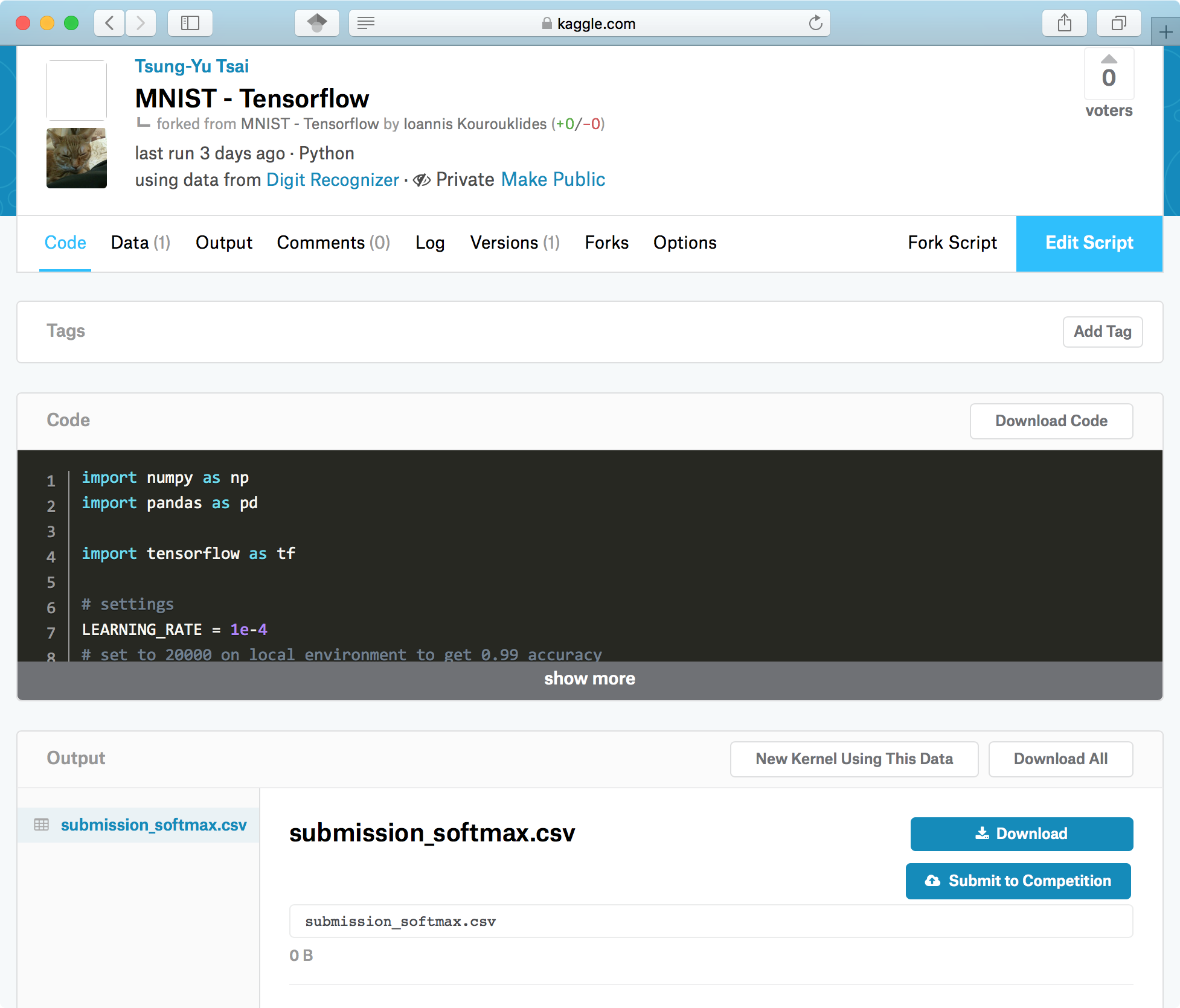Open the Digit Recognizer dataset link
The height and width of the screenshot is (1008, 1180).
(332, 180)
